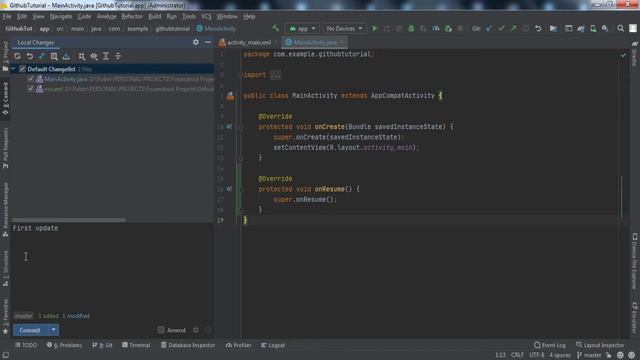Open View Options eye icon
The image size is (640, 360).
[x=94, y=56]
